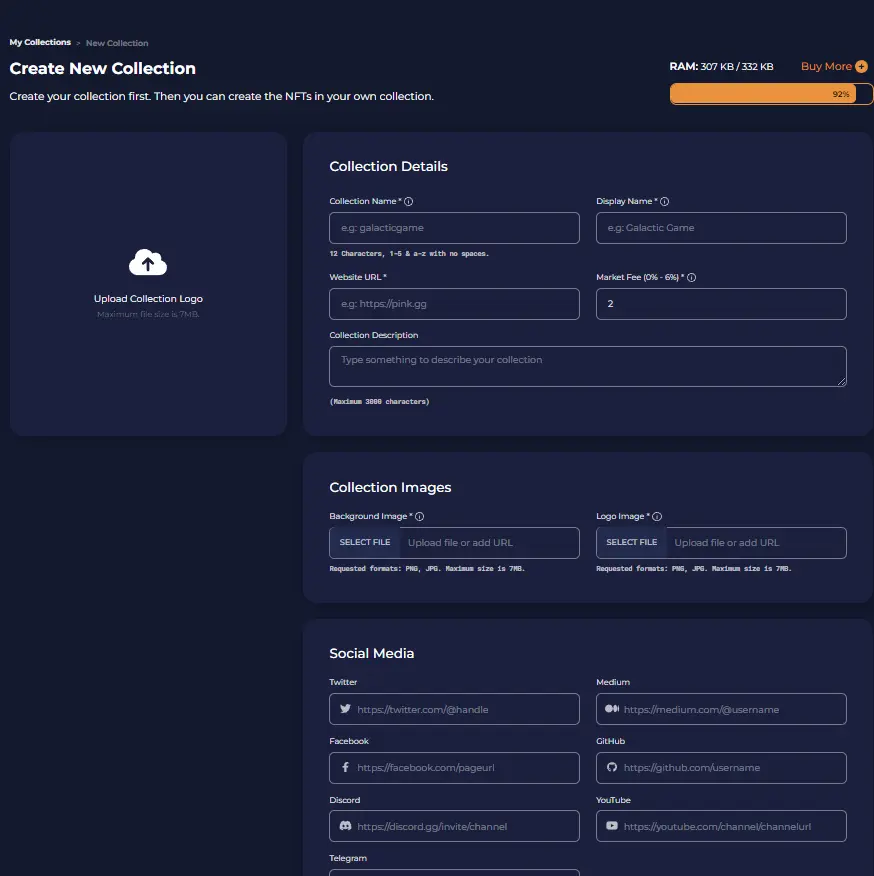Click the resize grip of the description box
The image size is (874, 876).
pos(842,382)
